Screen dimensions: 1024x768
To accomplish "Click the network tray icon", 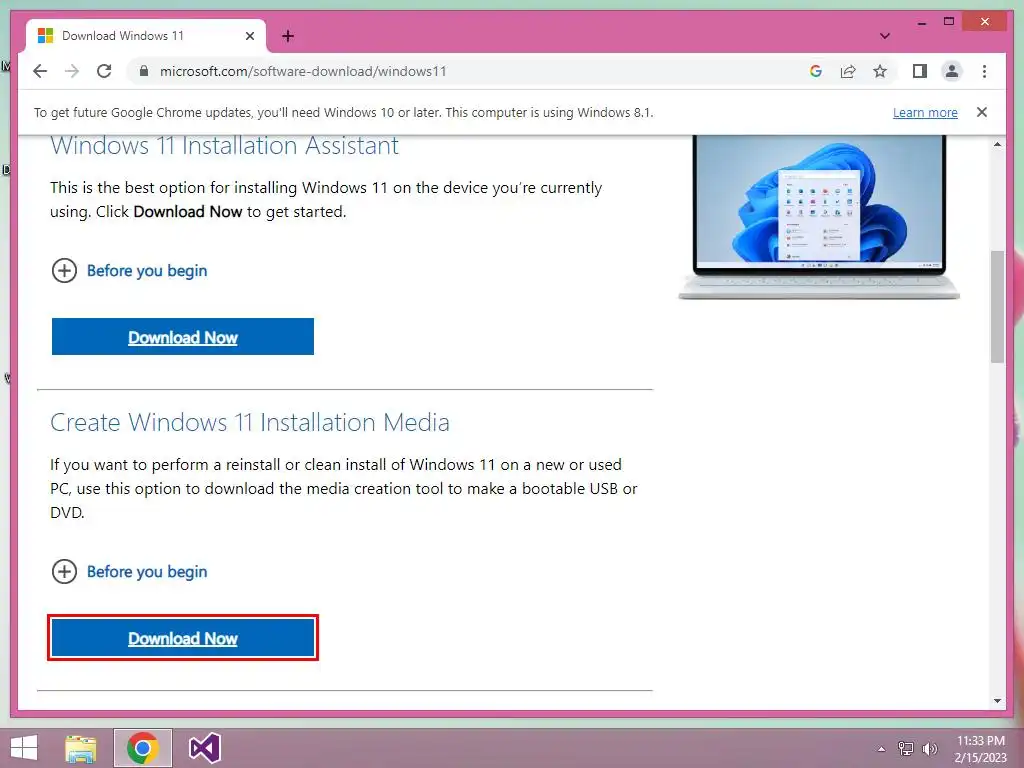I will (906, 749).
